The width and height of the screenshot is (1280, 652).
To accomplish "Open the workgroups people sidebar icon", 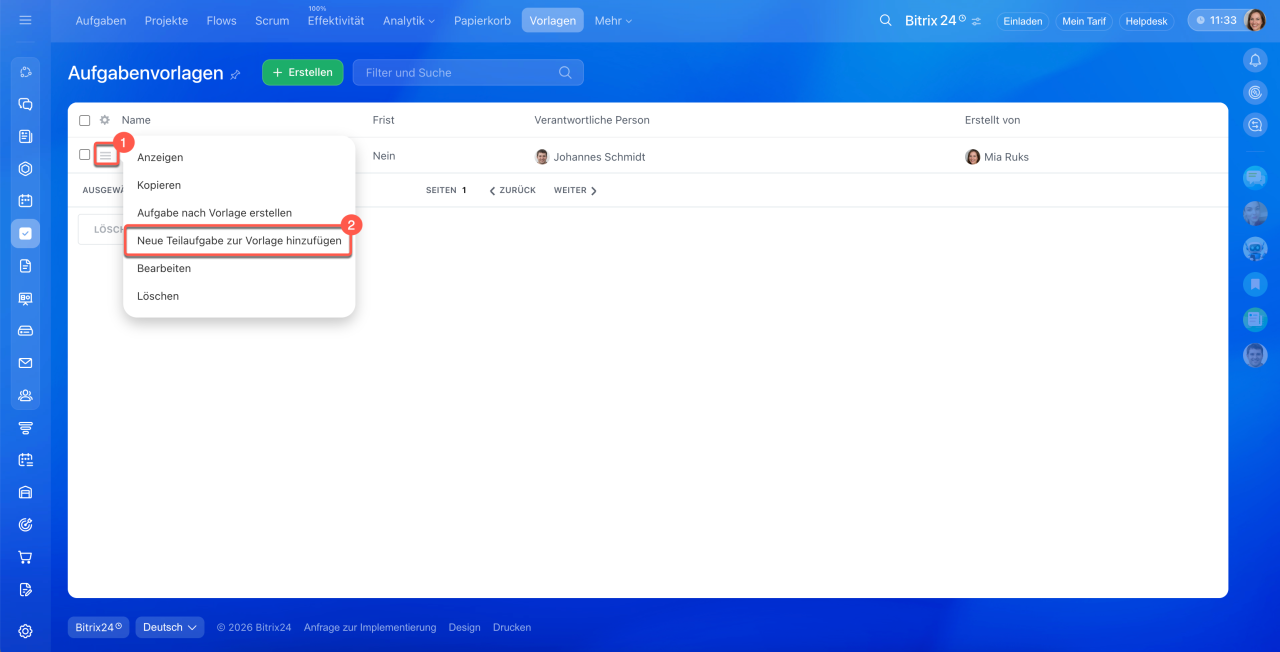I will (25, 395).
